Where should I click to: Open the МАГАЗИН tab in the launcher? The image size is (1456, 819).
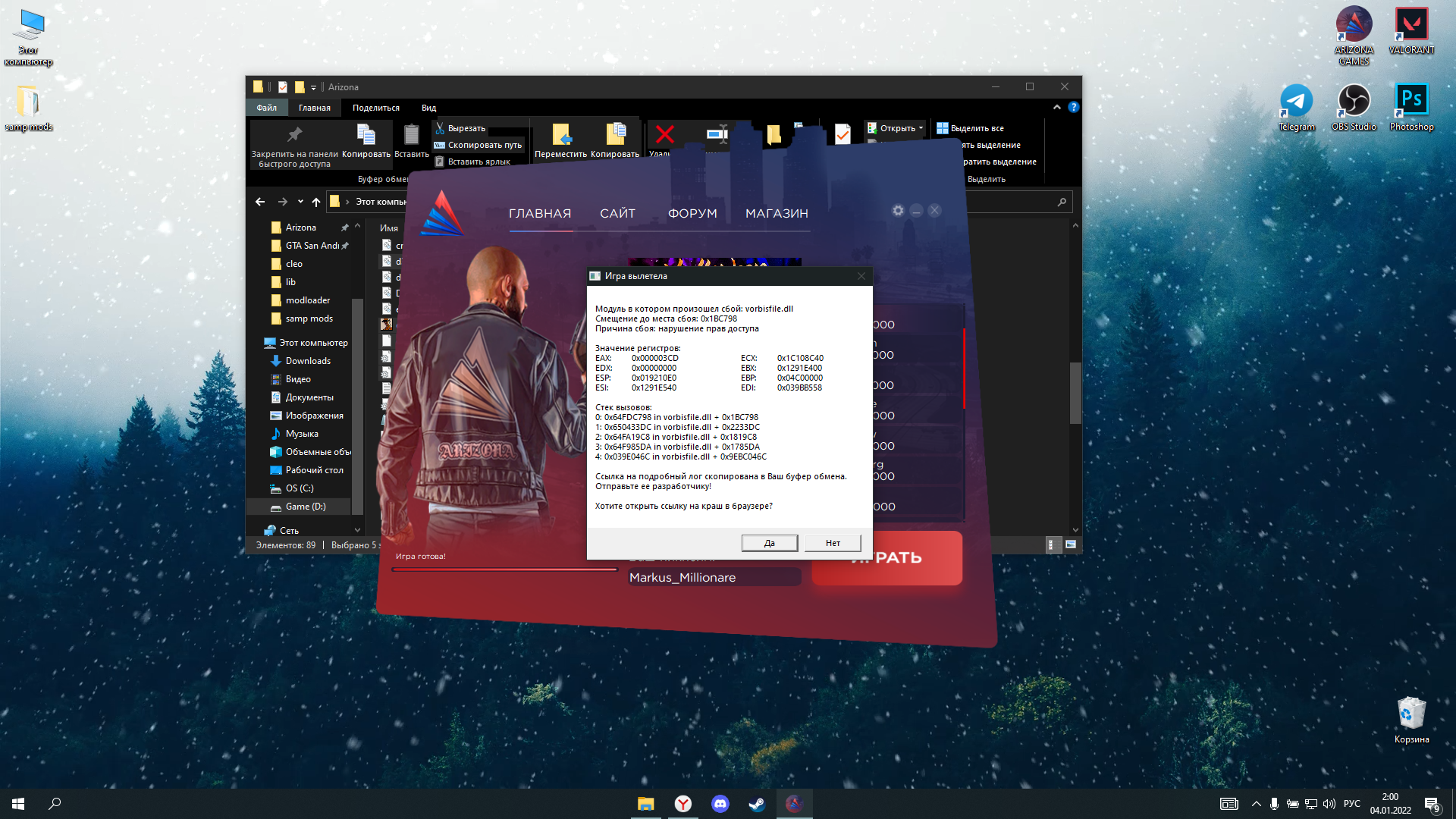777,214
